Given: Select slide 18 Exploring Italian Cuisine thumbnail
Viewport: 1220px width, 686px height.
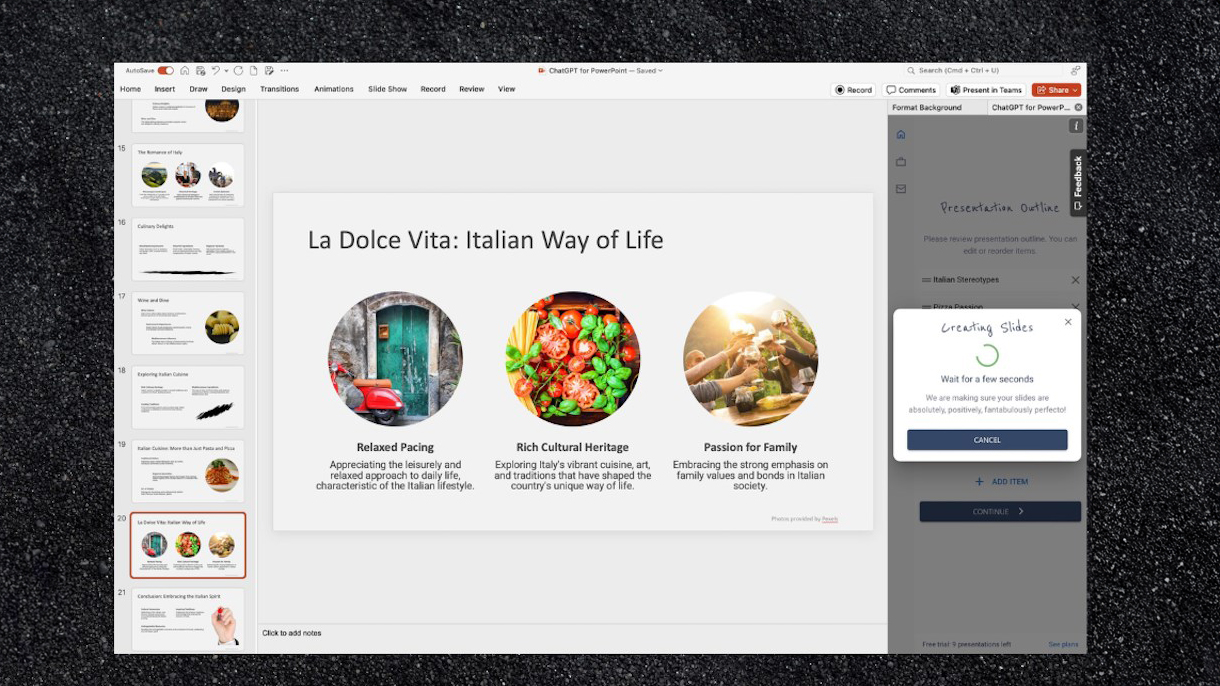Looking at the screenshot, I should tap(188, 397).
